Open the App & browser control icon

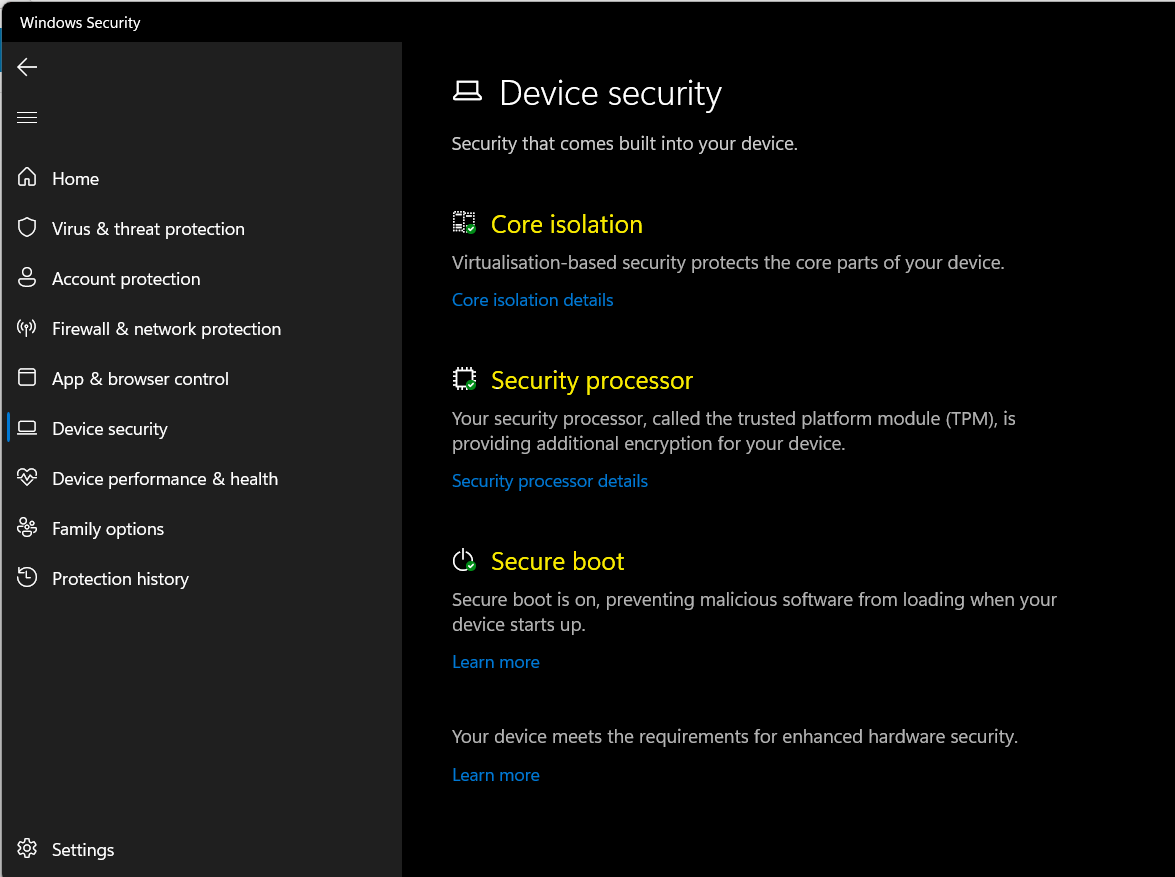[x=27, y=378]
